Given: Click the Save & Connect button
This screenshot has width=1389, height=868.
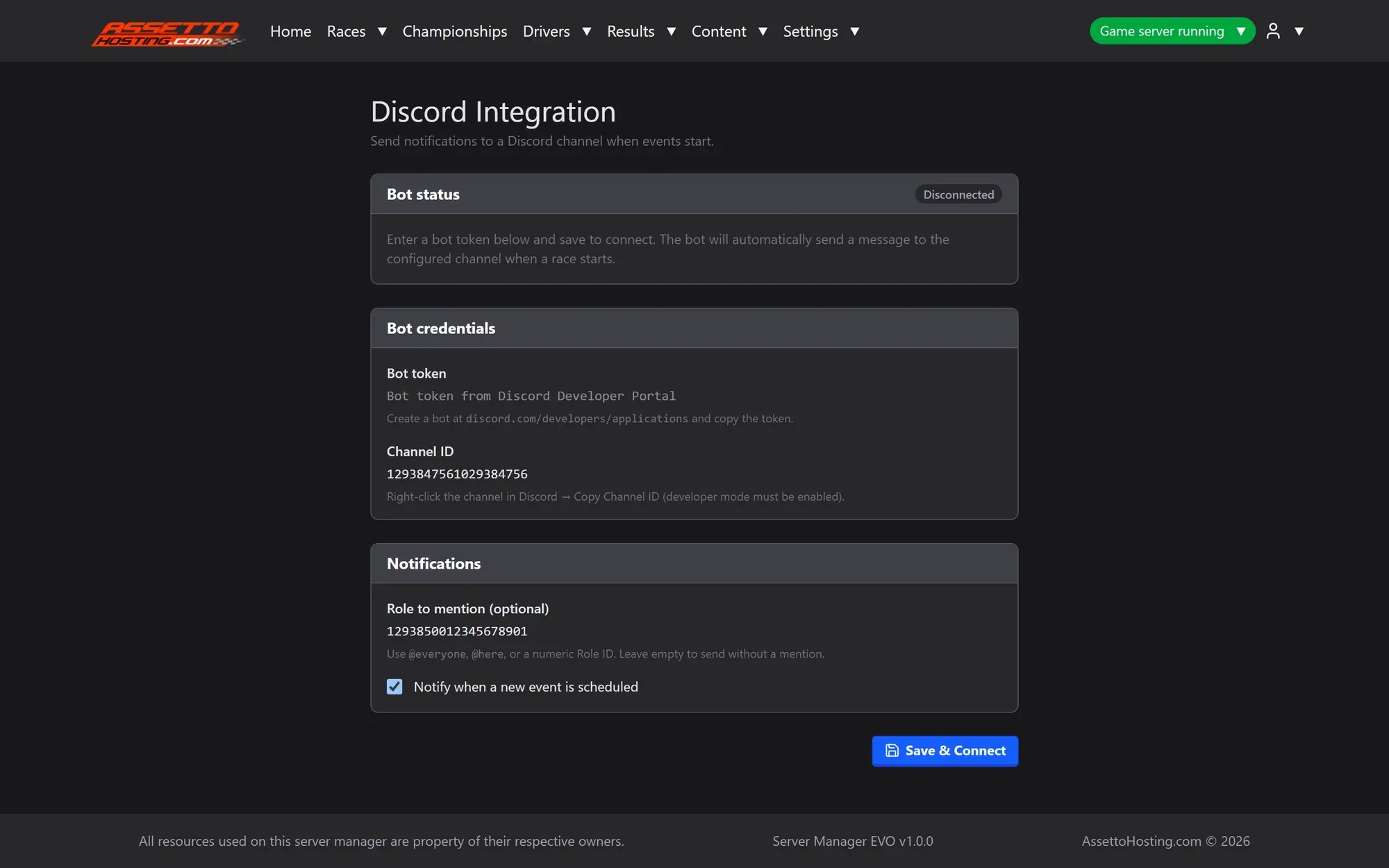Looking at the screenshot, I should pyautogui.click(x=945, y=751).
